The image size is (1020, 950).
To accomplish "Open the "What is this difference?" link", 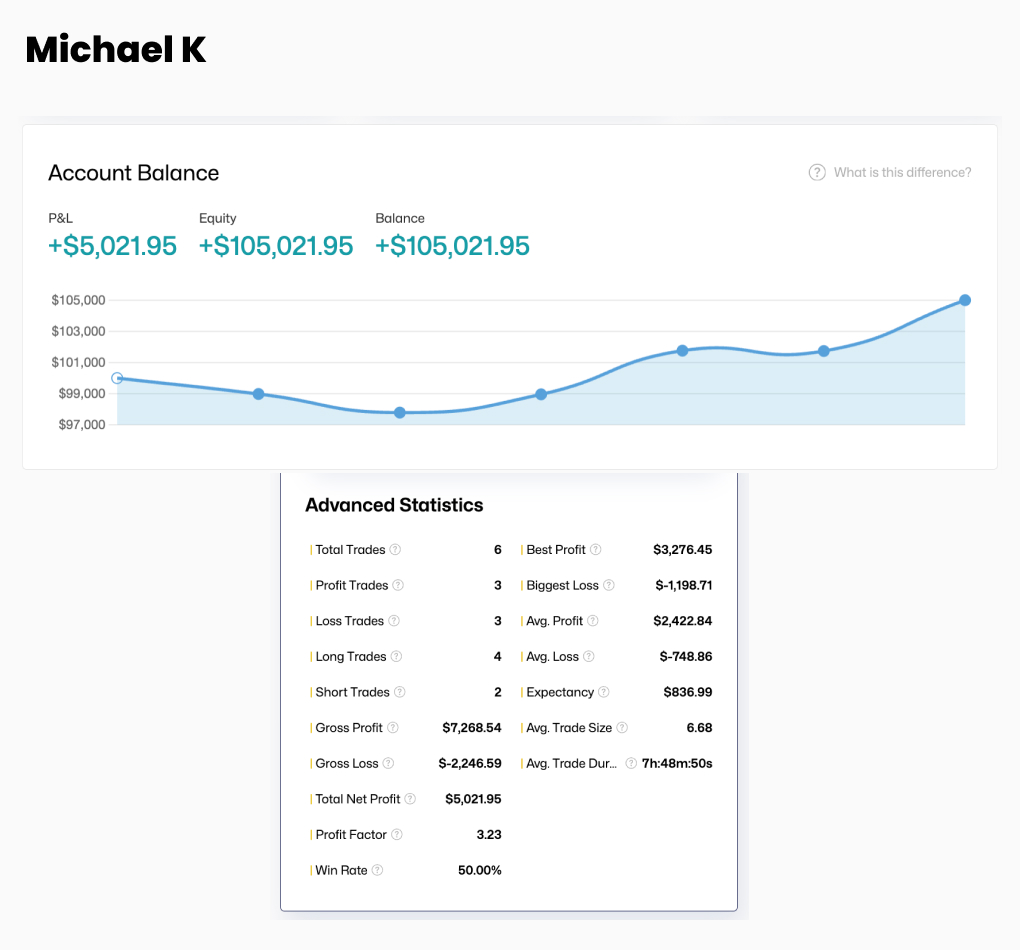I will pyautogui.click(x=902, y=173).
